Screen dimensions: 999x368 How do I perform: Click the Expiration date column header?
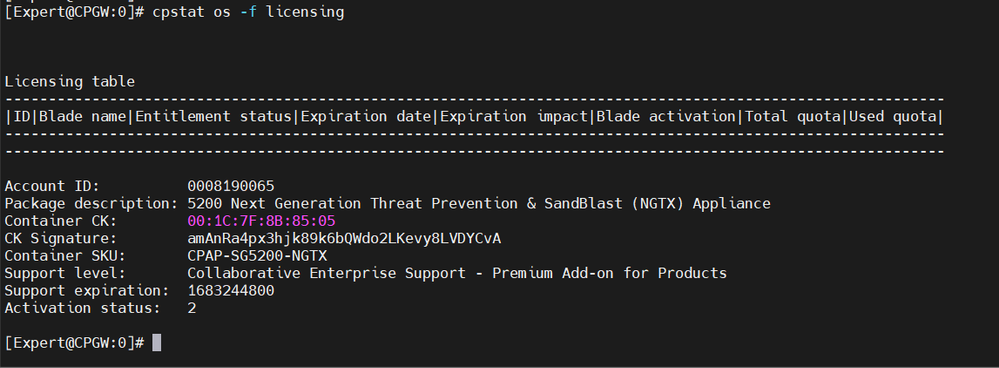click(x=366, y=117)
